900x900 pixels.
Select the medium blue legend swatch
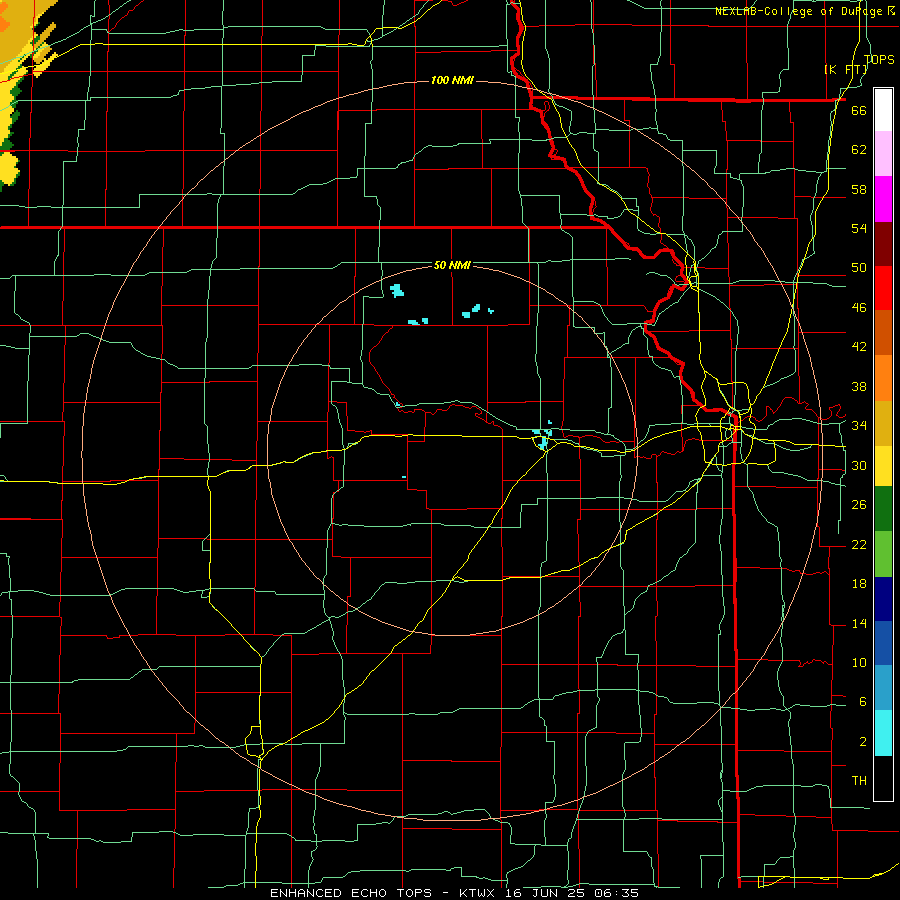(x=883, y=643)
